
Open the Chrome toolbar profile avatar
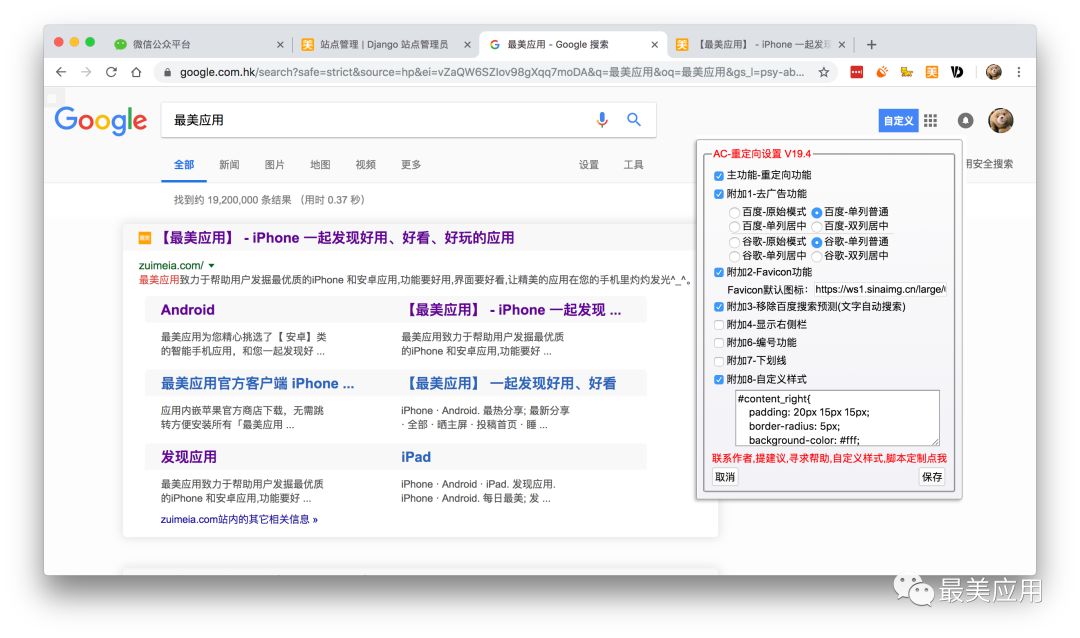click(993, 72)
